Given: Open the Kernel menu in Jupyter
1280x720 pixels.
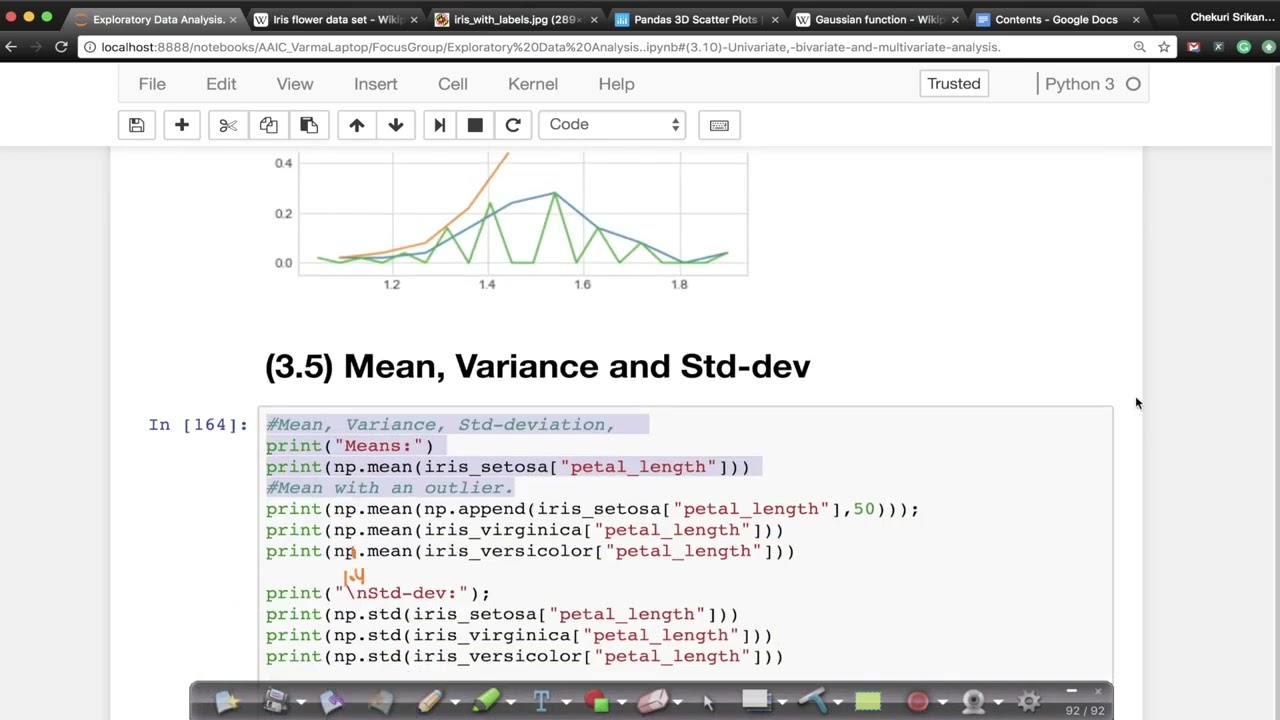Looking at the screenshot, I should (533, 84).
